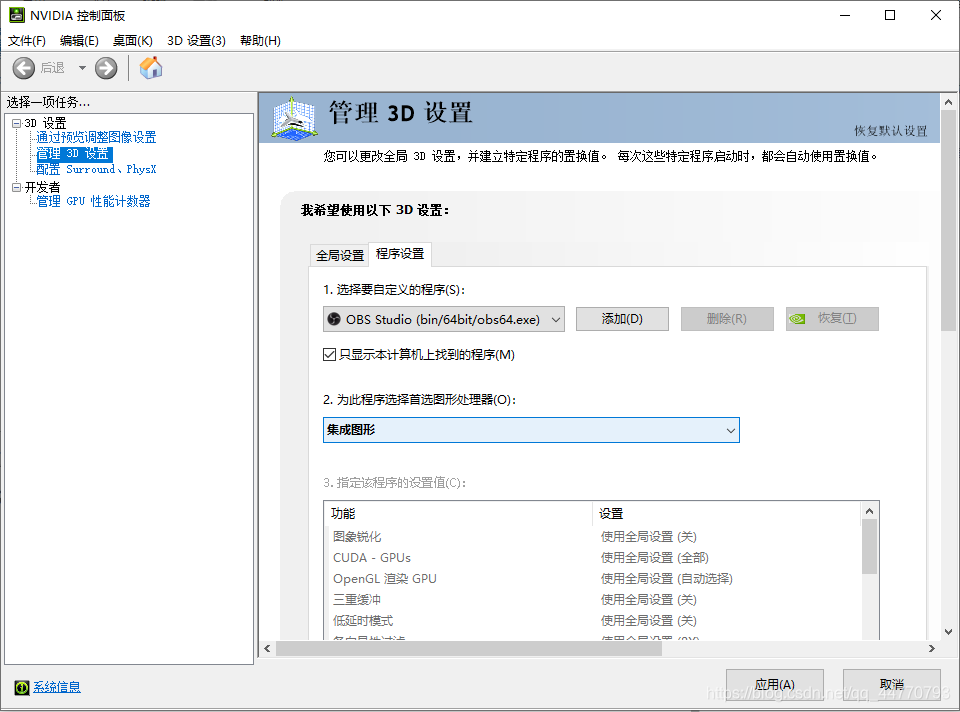Click the 三重缓冲 feature row

593,599
